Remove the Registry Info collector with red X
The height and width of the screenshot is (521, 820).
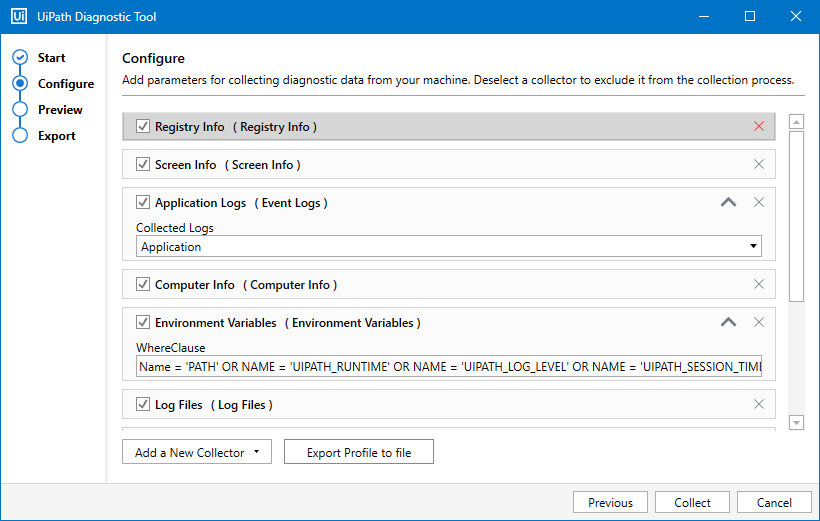tap(758, 126)
